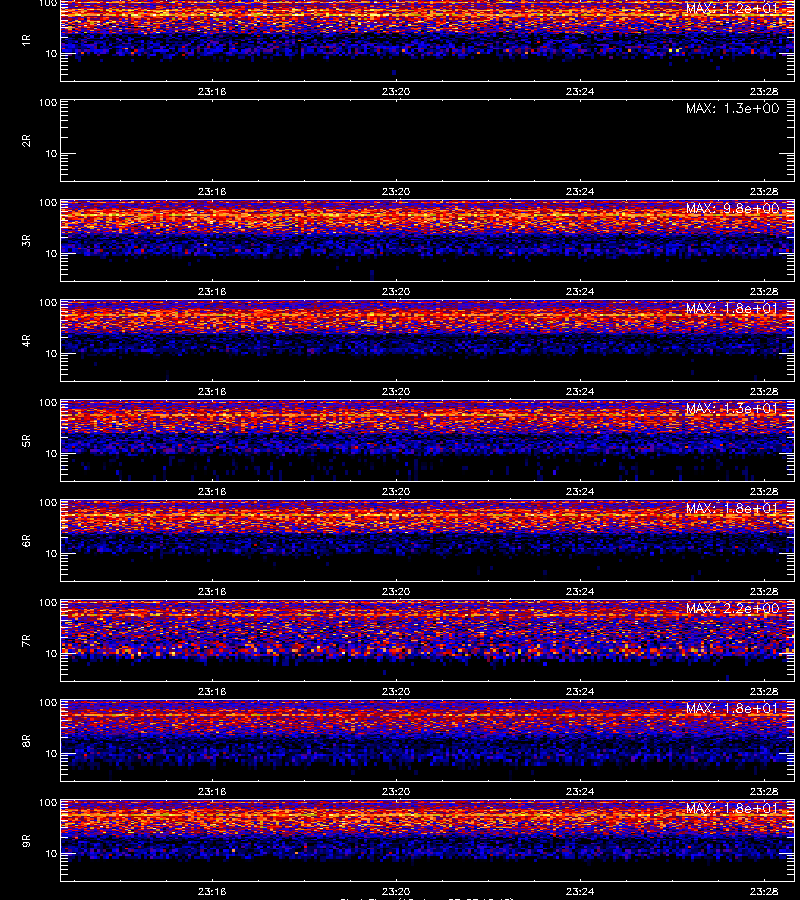Click the 5R panel axis label
Image resolution: width=800 pixels, height=900 pixels.
pos(26,441)
